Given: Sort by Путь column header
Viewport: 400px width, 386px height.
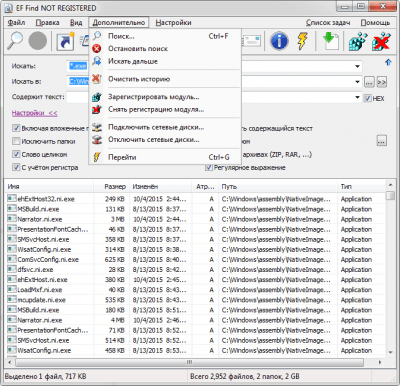Looking at the screenshot, I should 277,187.
